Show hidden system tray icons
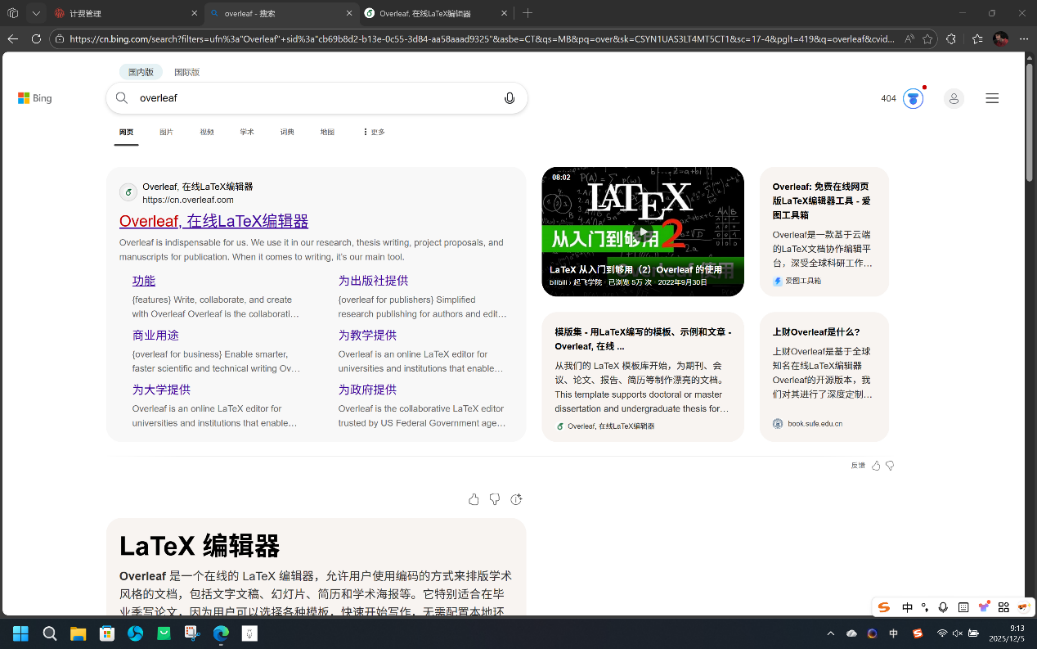 pyautogui.click(x=830, y=633)
